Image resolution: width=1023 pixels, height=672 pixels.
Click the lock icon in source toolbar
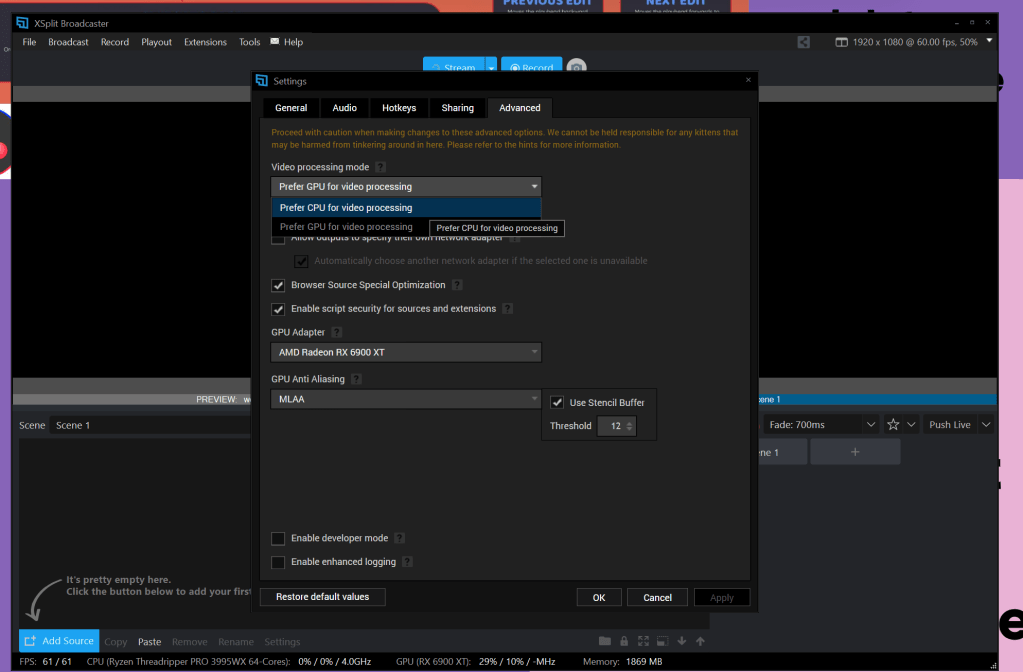click(624, 641)
